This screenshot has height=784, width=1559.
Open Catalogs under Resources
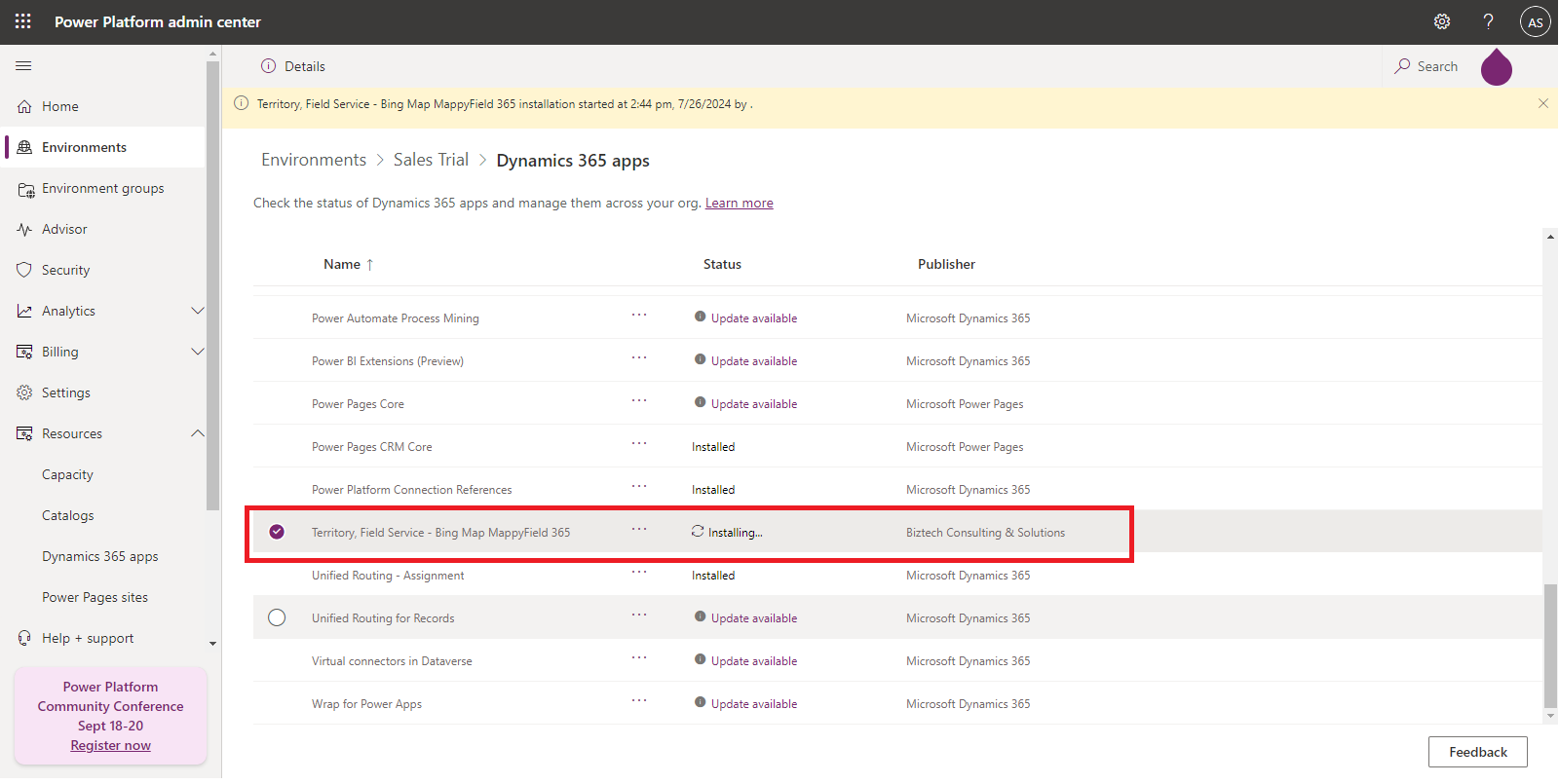pos(68,516)
